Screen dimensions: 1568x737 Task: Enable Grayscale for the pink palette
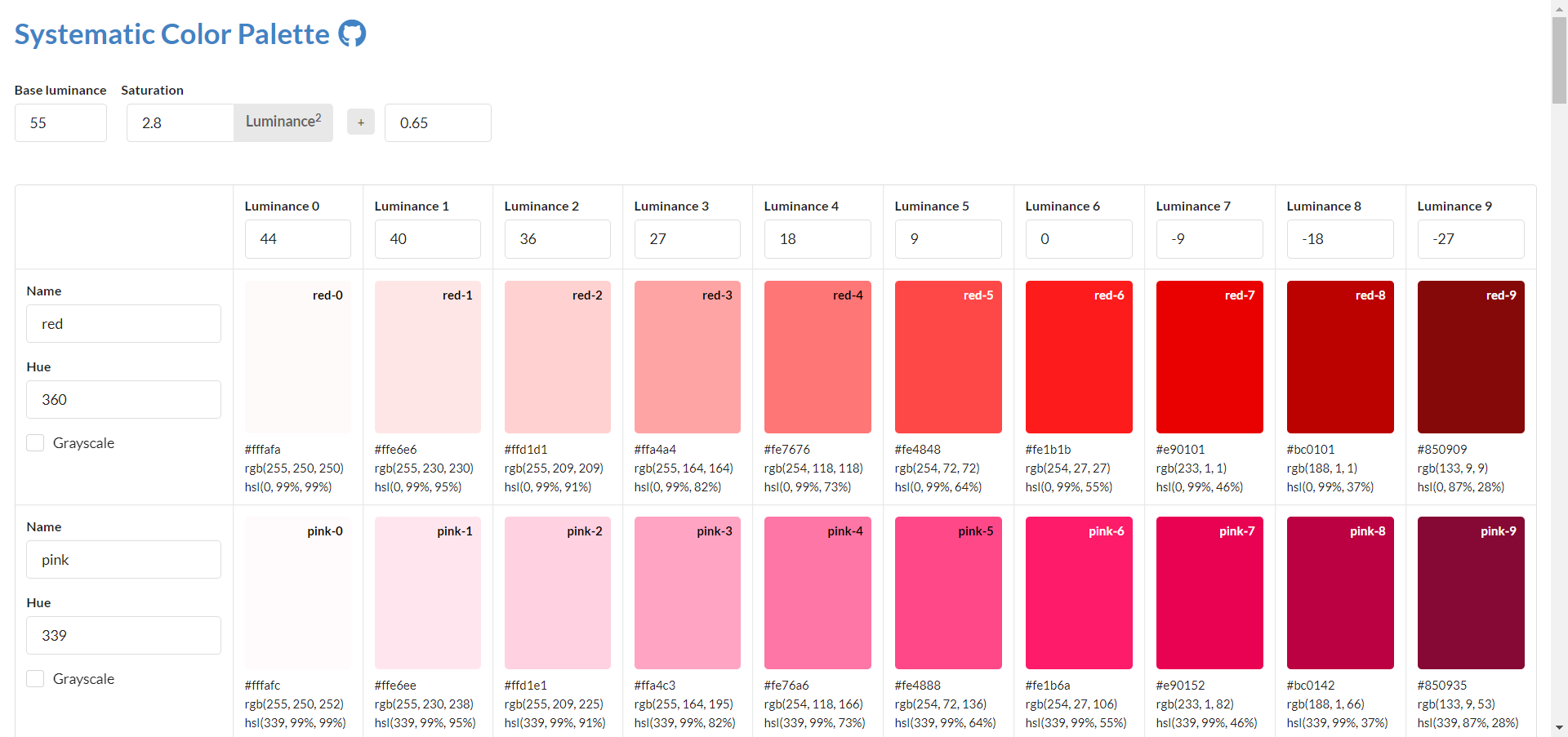point(35,678)
